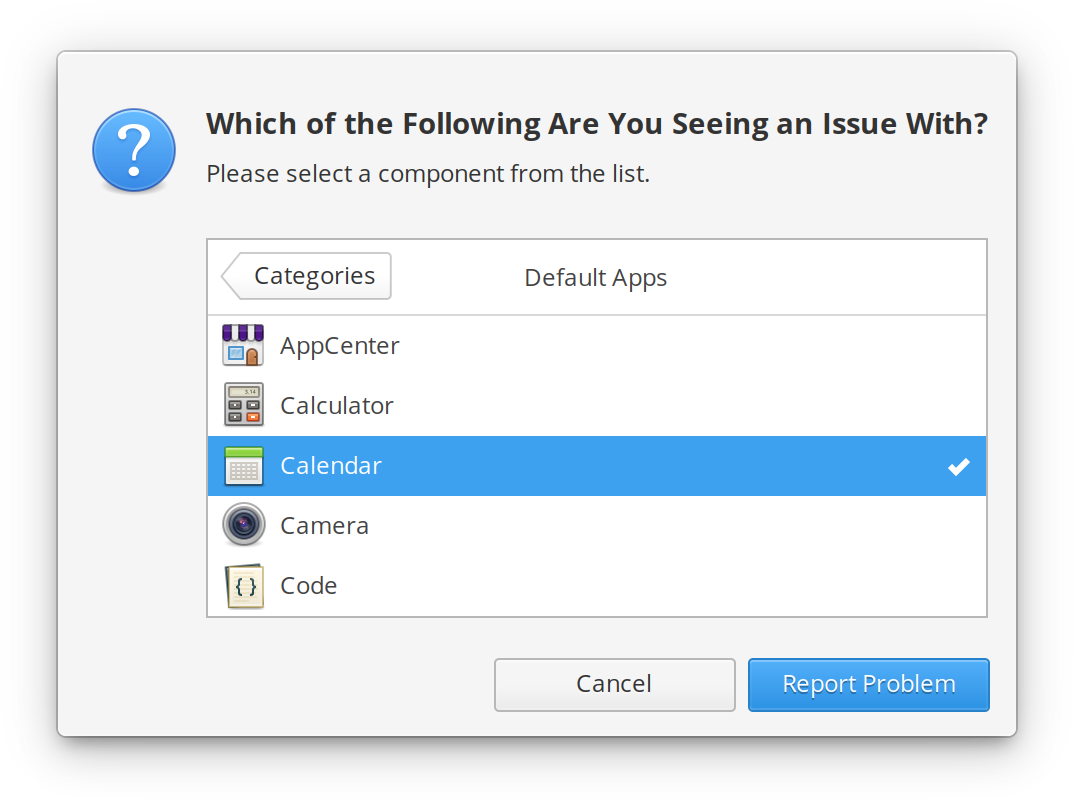Click the white checkmark on Calendar row
The height and width of the screenshot is (800, 1074).
pos(958,466)
